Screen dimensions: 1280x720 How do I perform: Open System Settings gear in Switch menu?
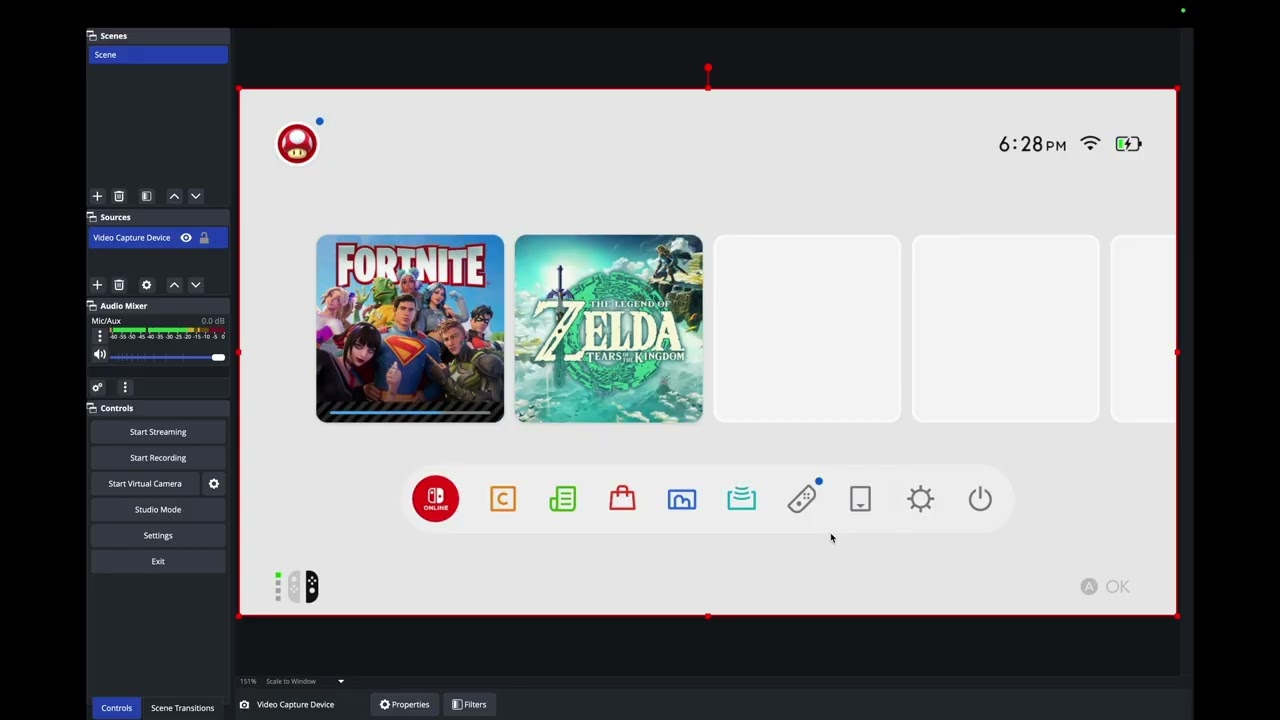921,499
